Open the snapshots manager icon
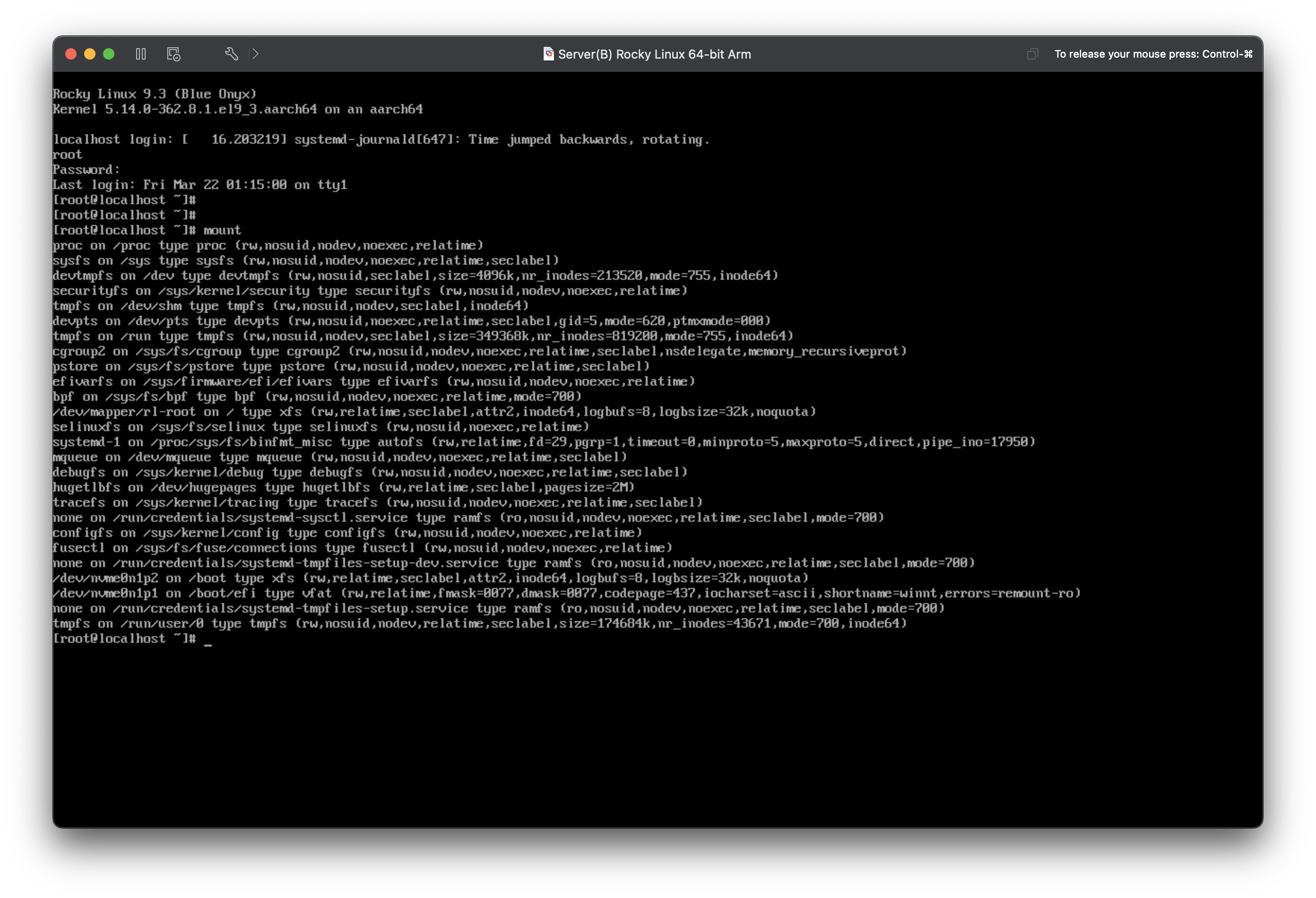This screenshot has height=898, width=1316. [x=173, y=54]
